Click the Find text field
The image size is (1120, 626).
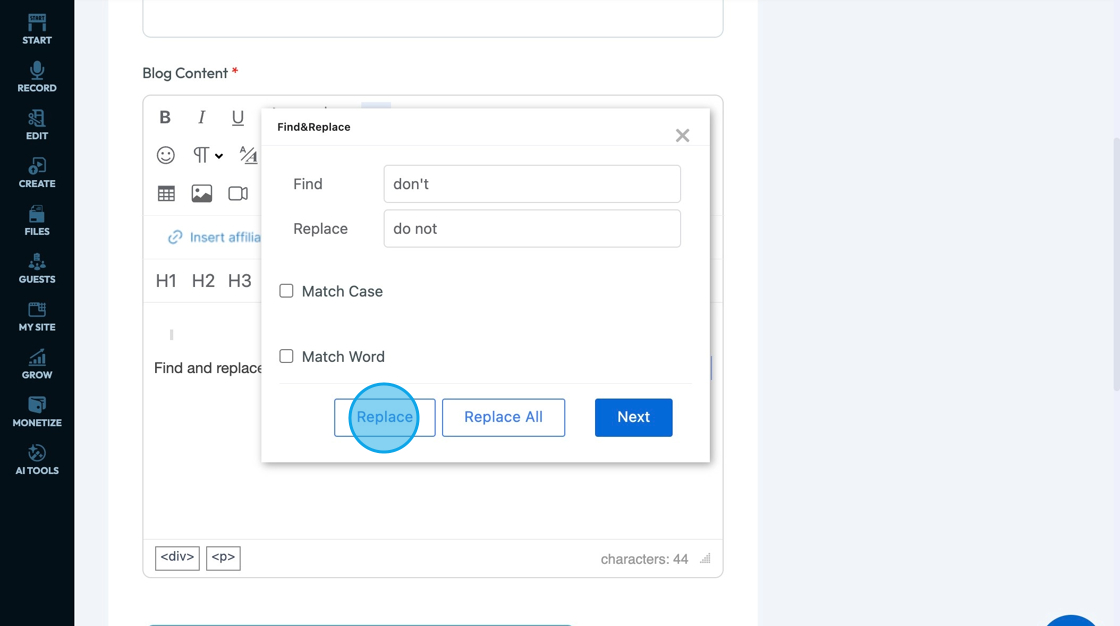pos(532,184)
